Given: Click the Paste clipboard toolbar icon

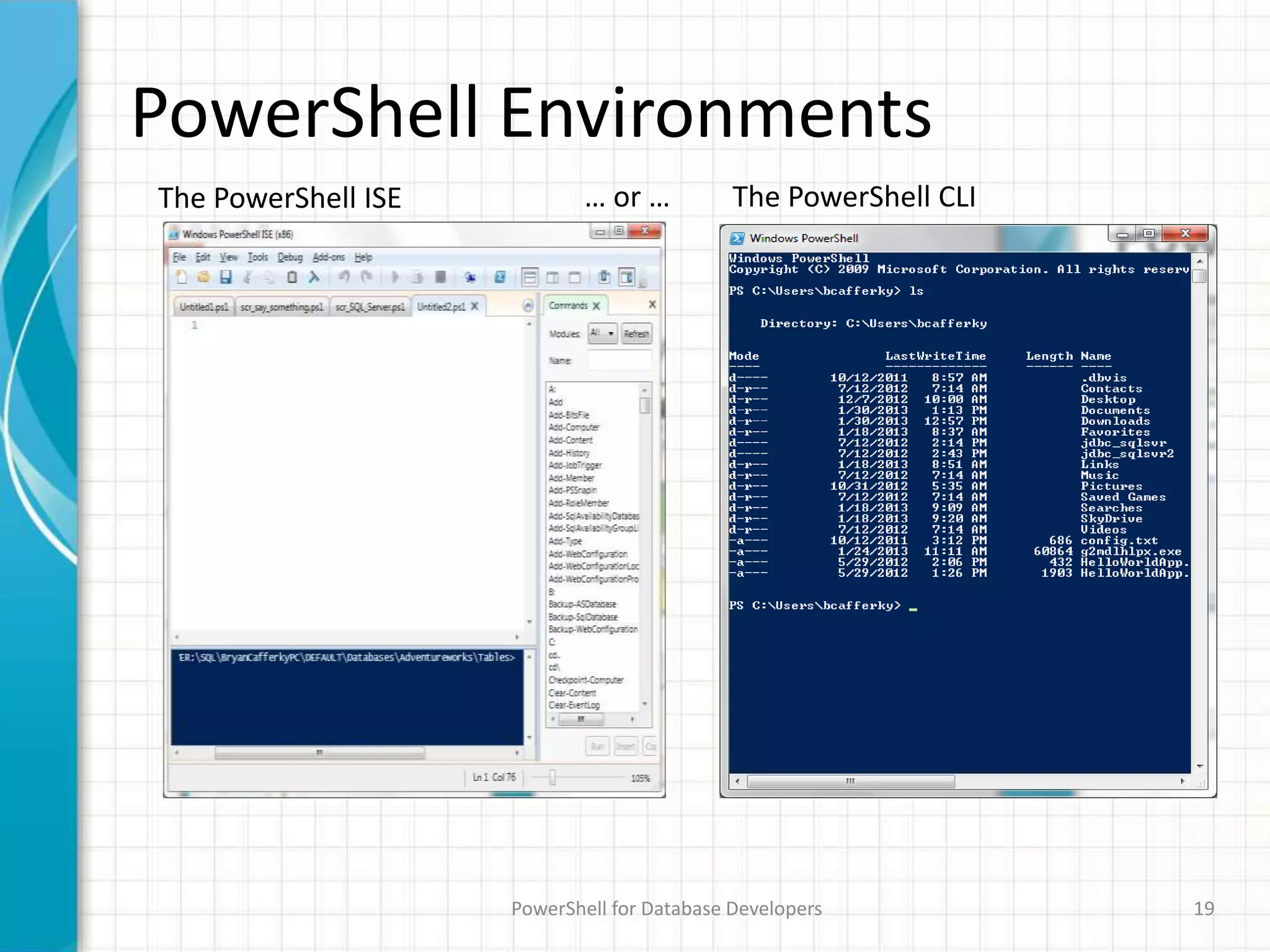Looking at the screenshot, I should tap(291, 278).
